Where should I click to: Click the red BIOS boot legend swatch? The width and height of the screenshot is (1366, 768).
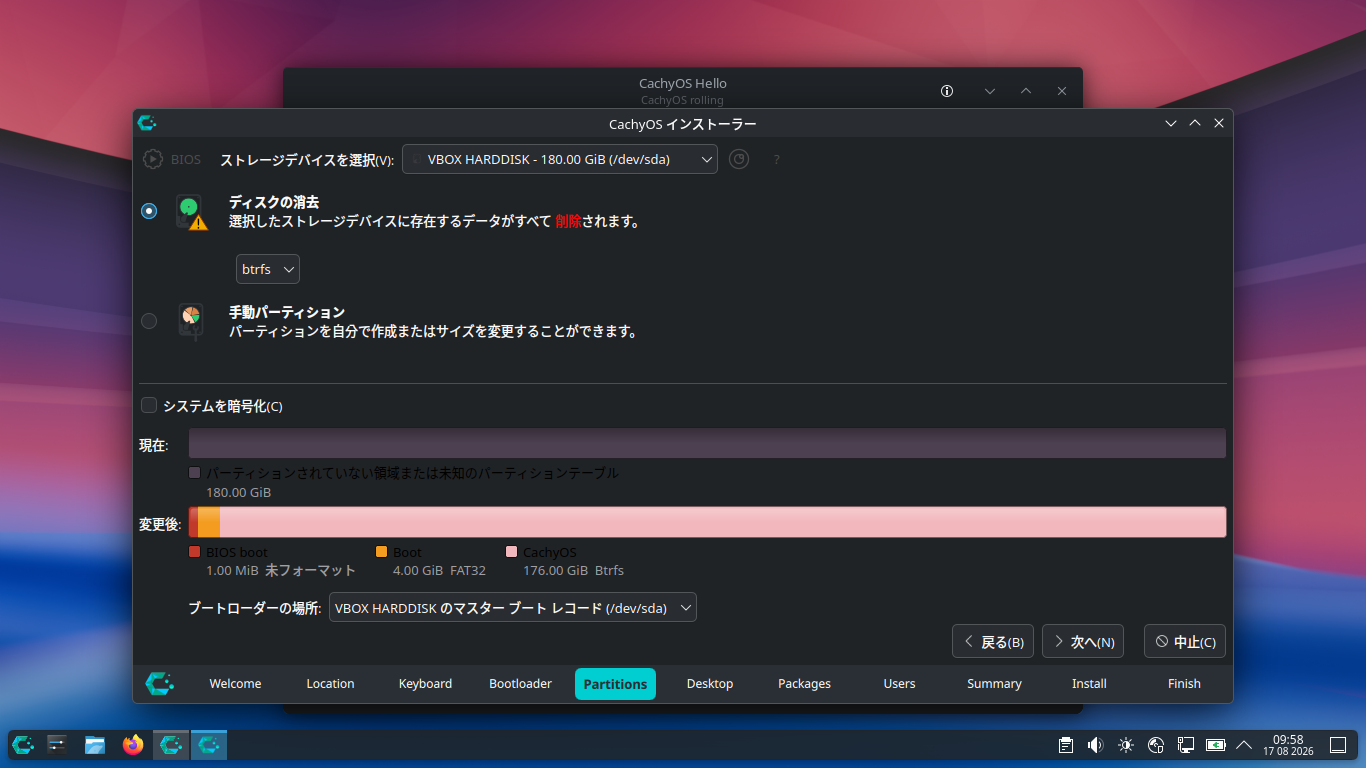[195, 552]
